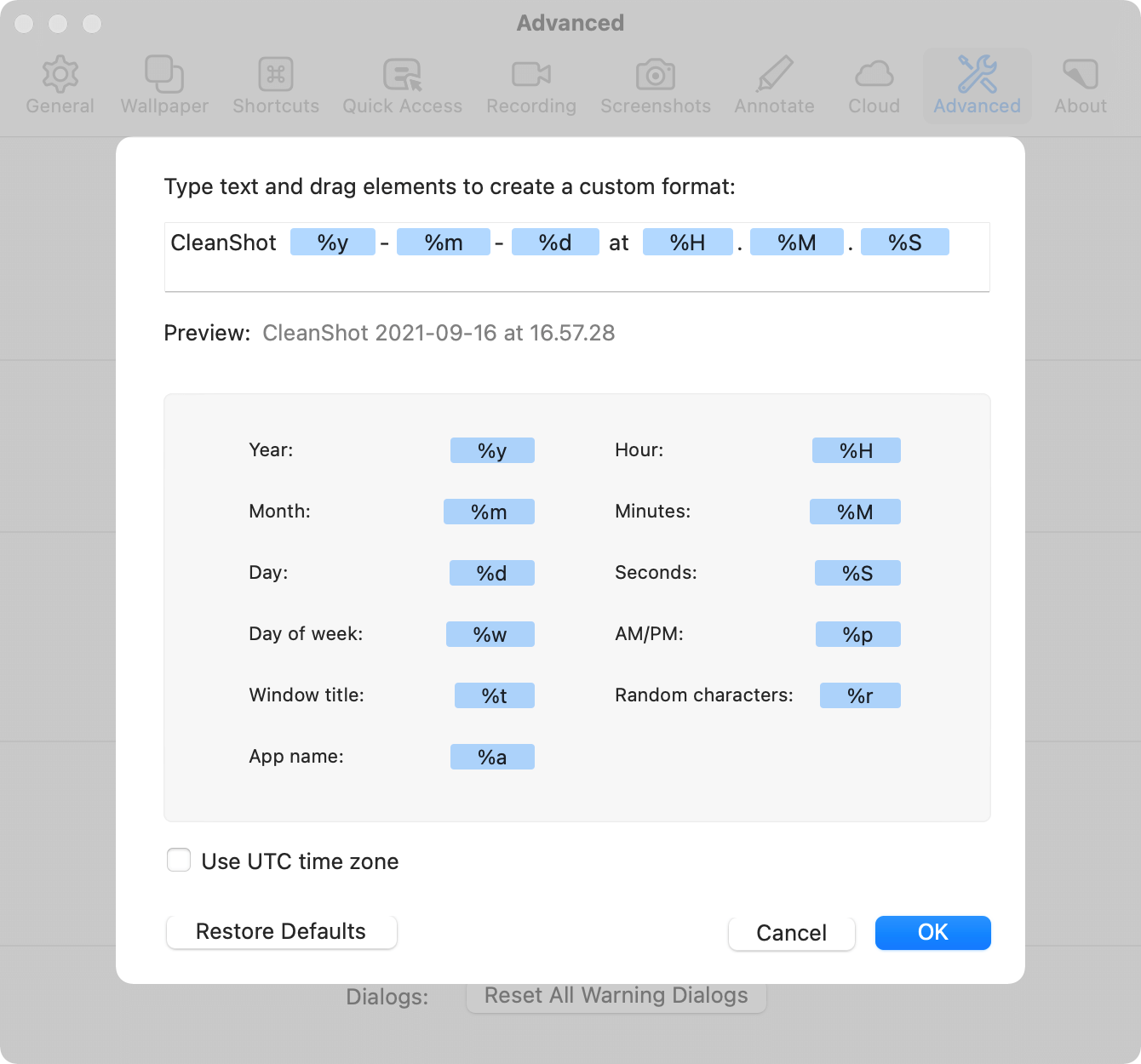Click the custom format text field
This screenshot has width=1141, height=1064.
[x=576, y=274]
